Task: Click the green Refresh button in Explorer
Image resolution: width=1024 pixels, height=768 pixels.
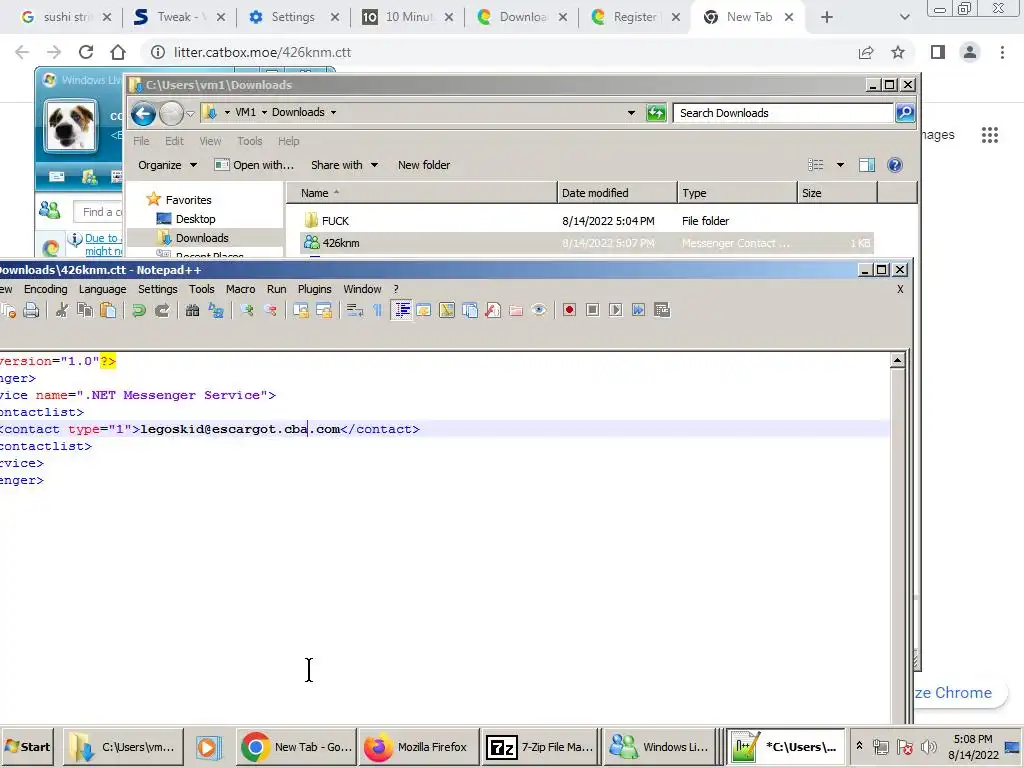Action: pos(656,113)
